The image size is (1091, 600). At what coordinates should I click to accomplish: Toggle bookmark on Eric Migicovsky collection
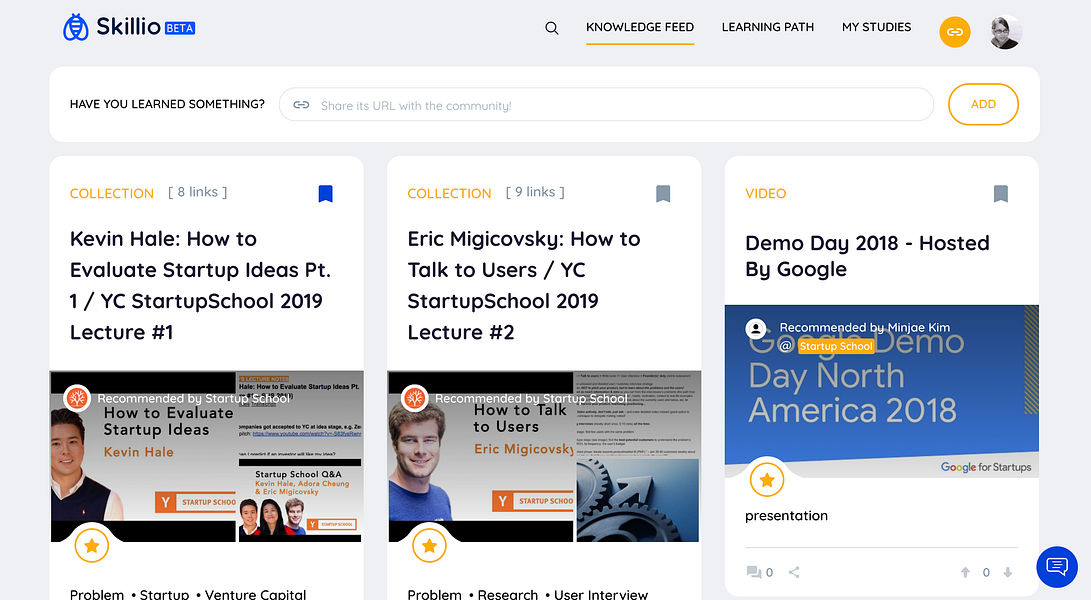coord(663,194)
